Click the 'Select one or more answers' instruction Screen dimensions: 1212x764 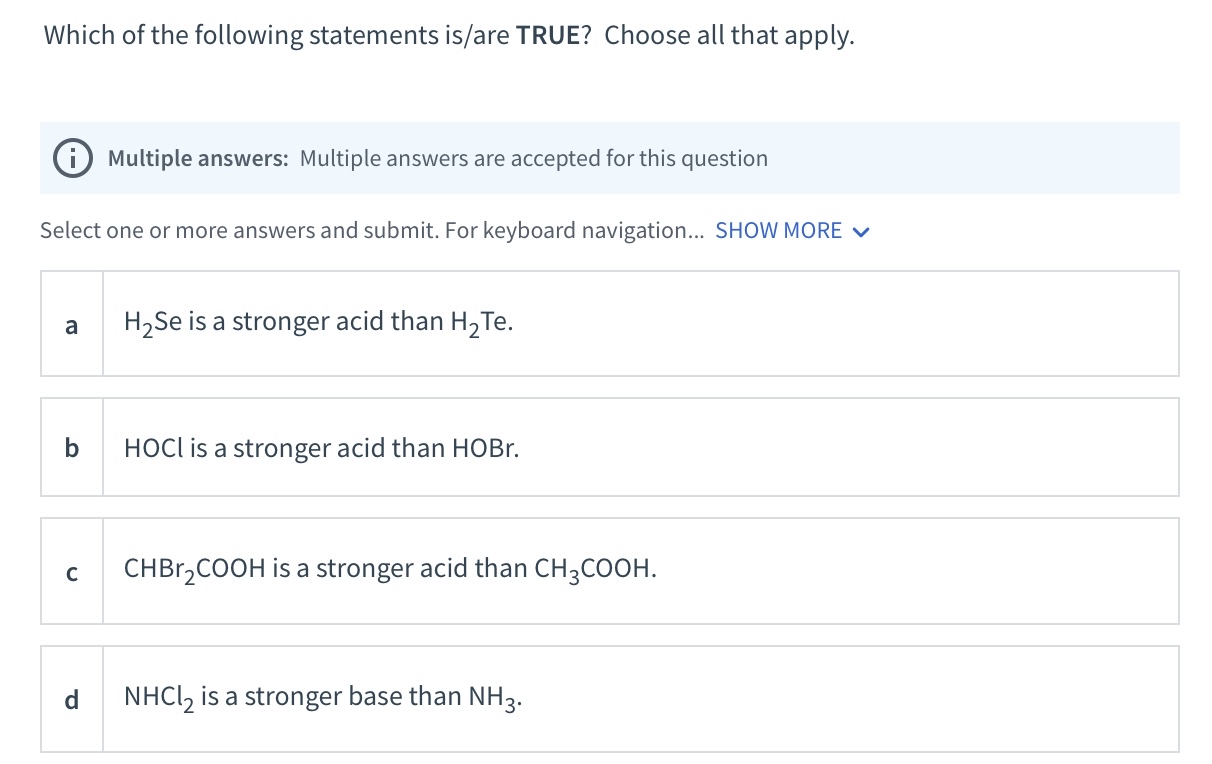pyautogui.click(x=371, y=231)
